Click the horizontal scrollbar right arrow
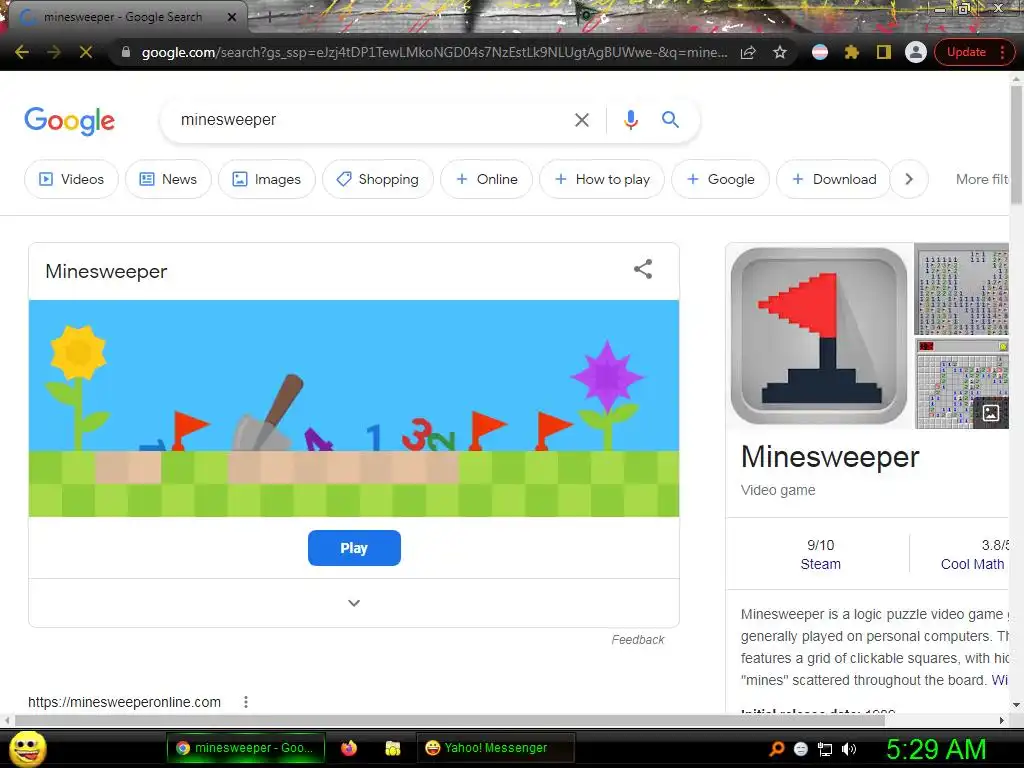1024x768 pixels. [1002, 720]
